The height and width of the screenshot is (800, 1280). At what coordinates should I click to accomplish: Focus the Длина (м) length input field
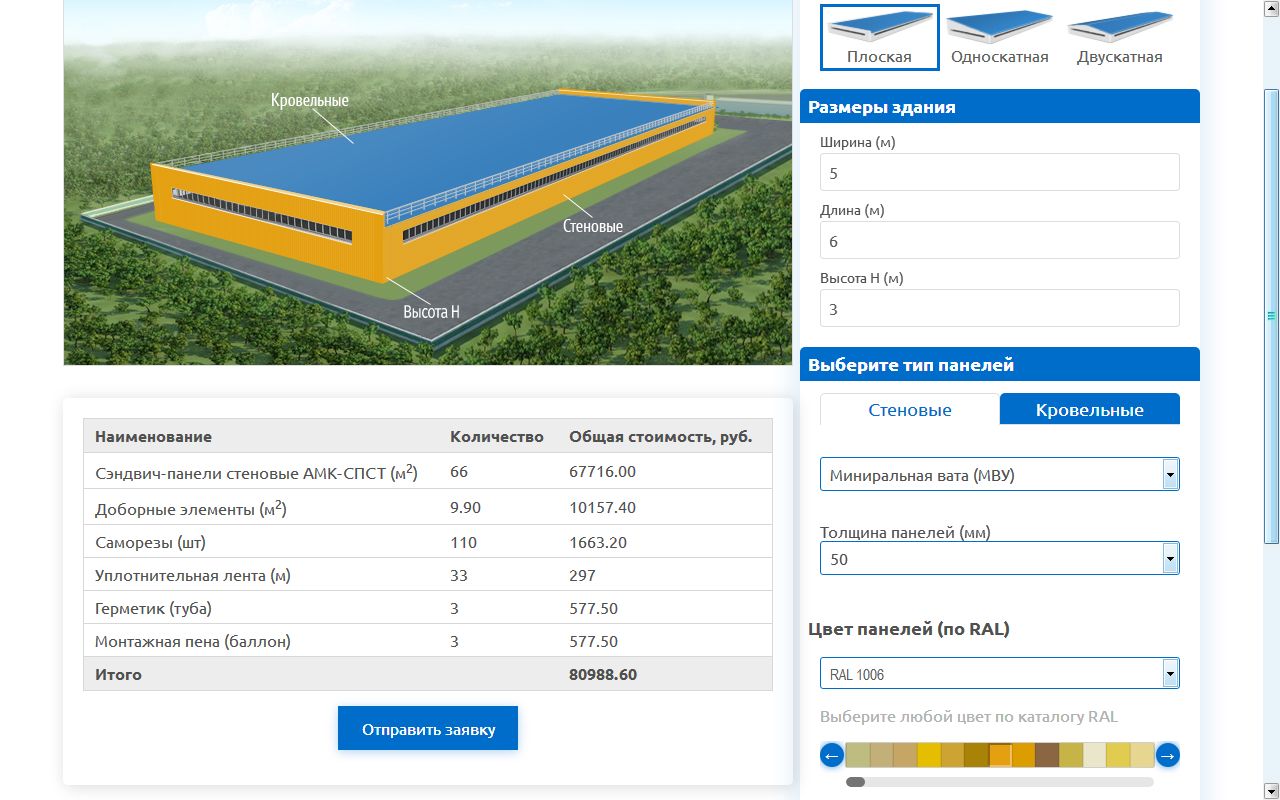click(x=1000, y=240)
